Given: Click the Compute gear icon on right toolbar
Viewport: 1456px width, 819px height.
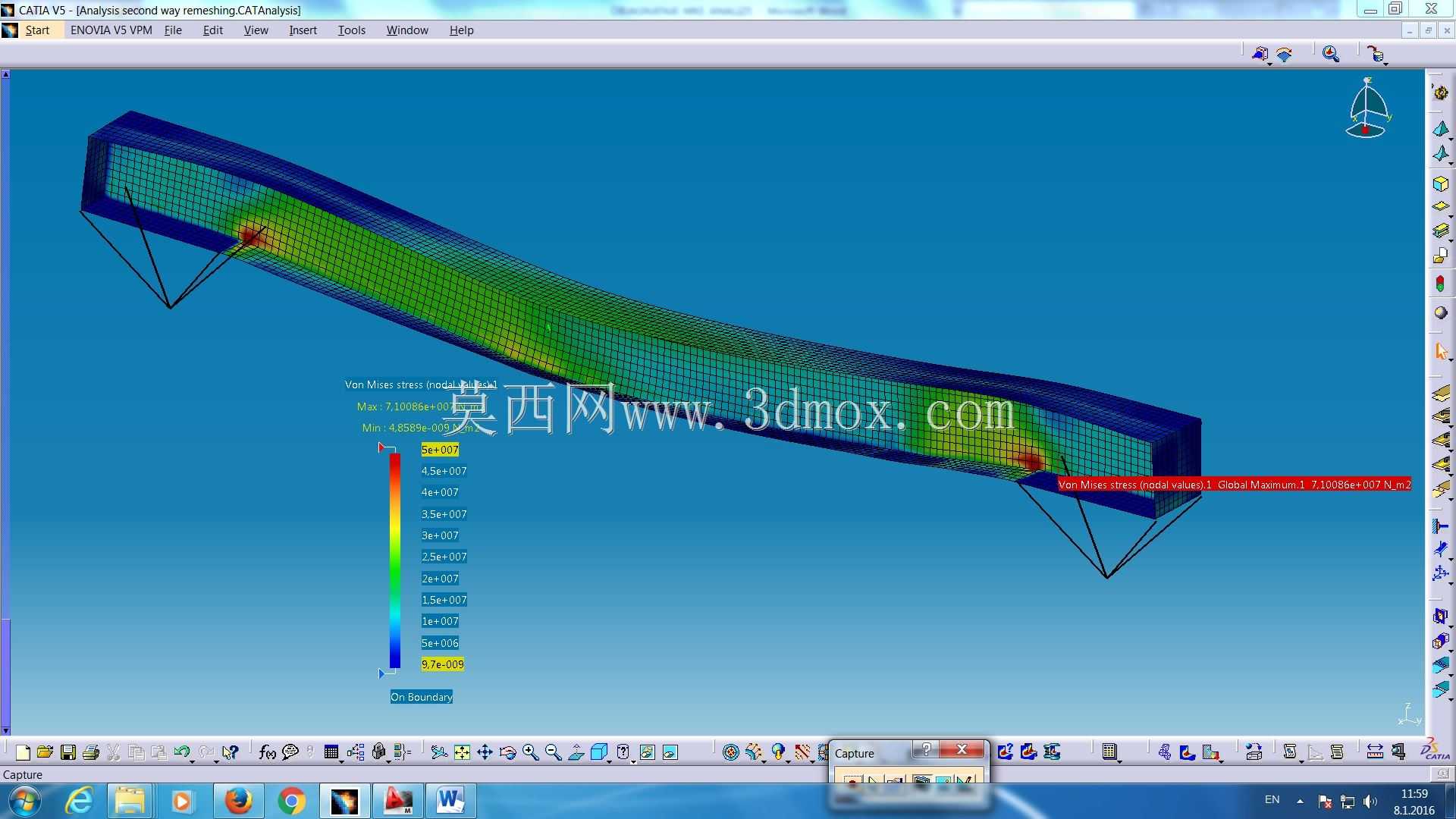Looking at the screenshot, I should [1440, 93].
